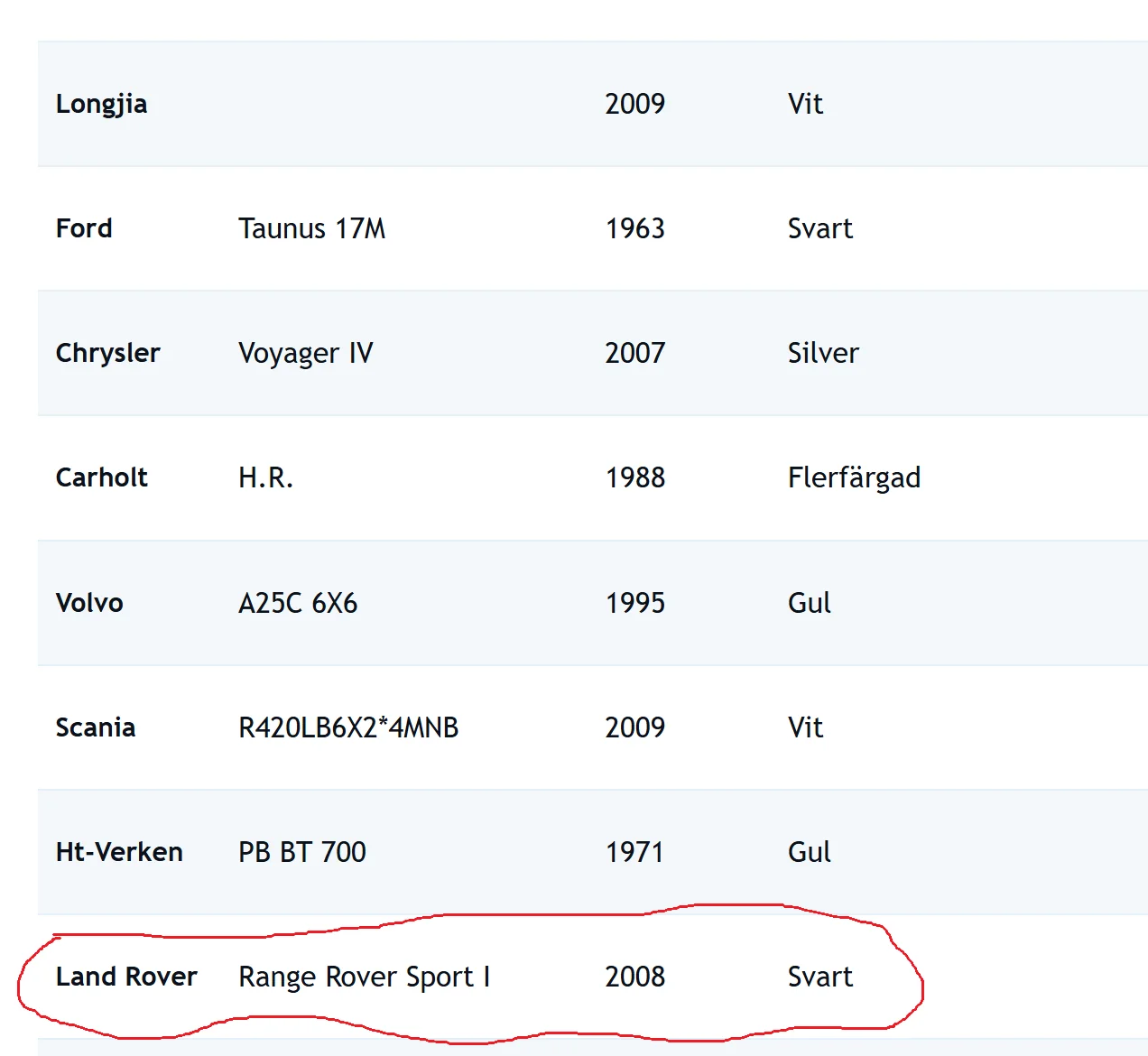1148x1056 pixels.
Task: Click the Longjia brand cell
Action: pos(101,105)
